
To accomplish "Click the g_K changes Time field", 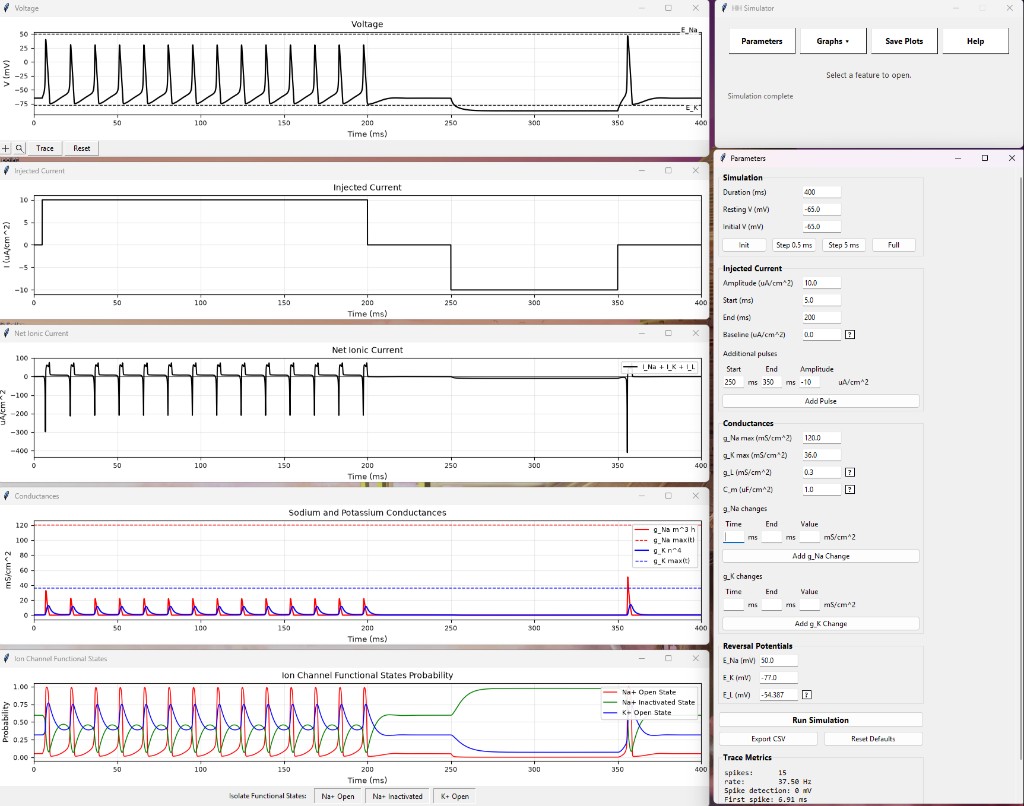I will coord(733,605).
